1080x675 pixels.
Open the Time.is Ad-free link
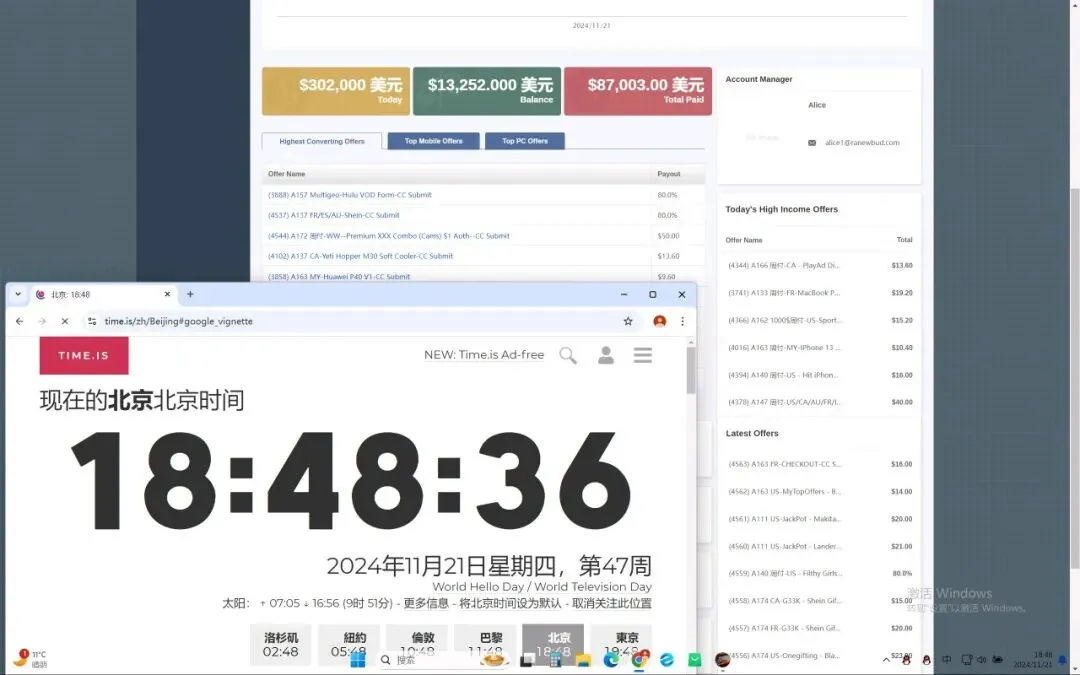(483, 355)
